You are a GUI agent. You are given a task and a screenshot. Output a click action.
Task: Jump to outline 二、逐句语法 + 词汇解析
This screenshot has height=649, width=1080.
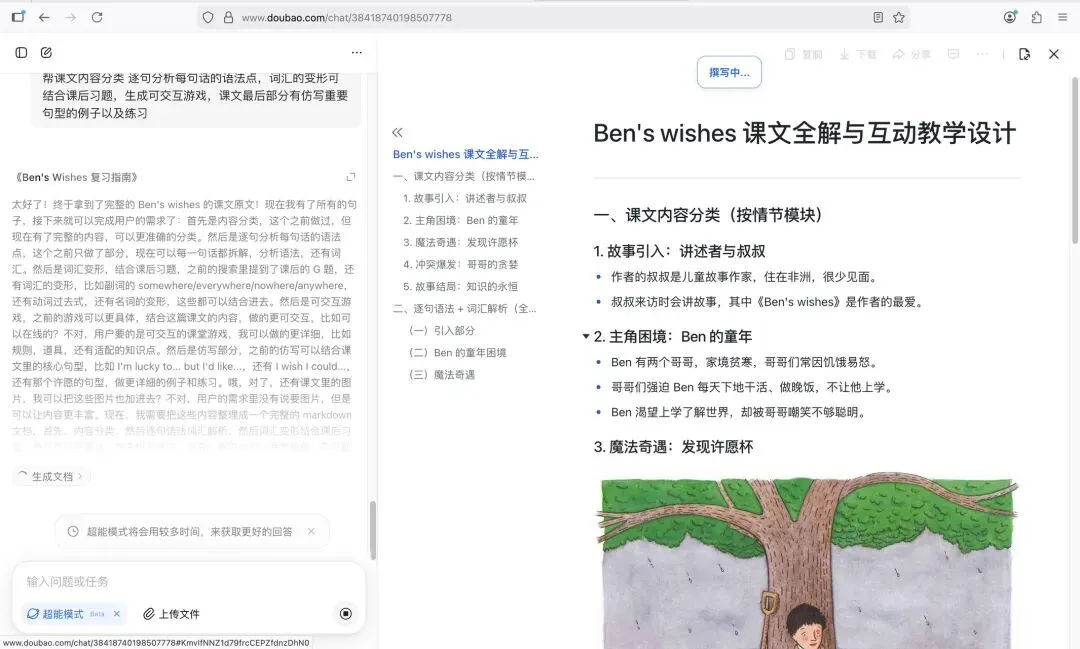pos(464,309)
